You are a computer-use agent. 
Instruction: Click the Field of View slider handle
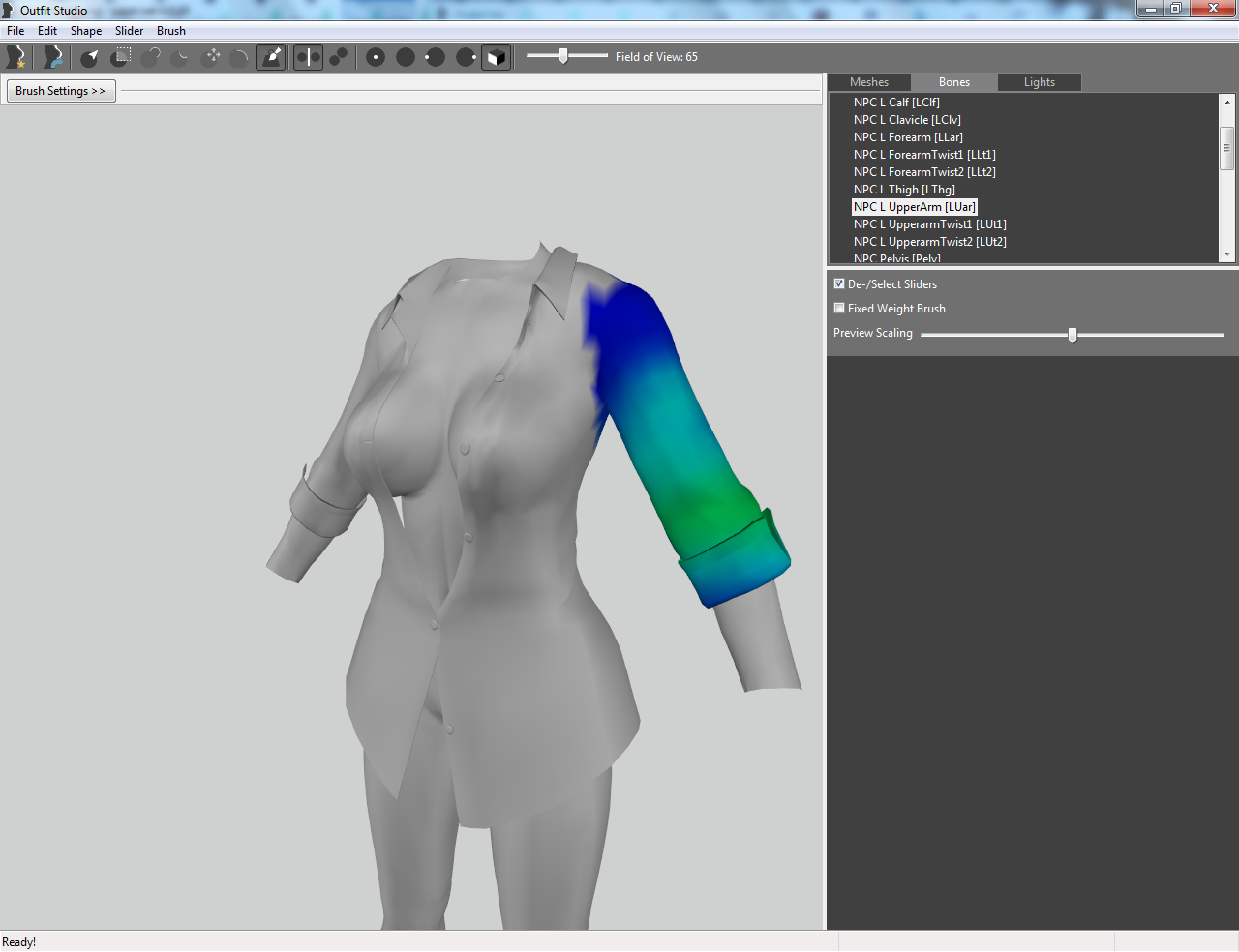pyautogui.click(x=563, y=56)
